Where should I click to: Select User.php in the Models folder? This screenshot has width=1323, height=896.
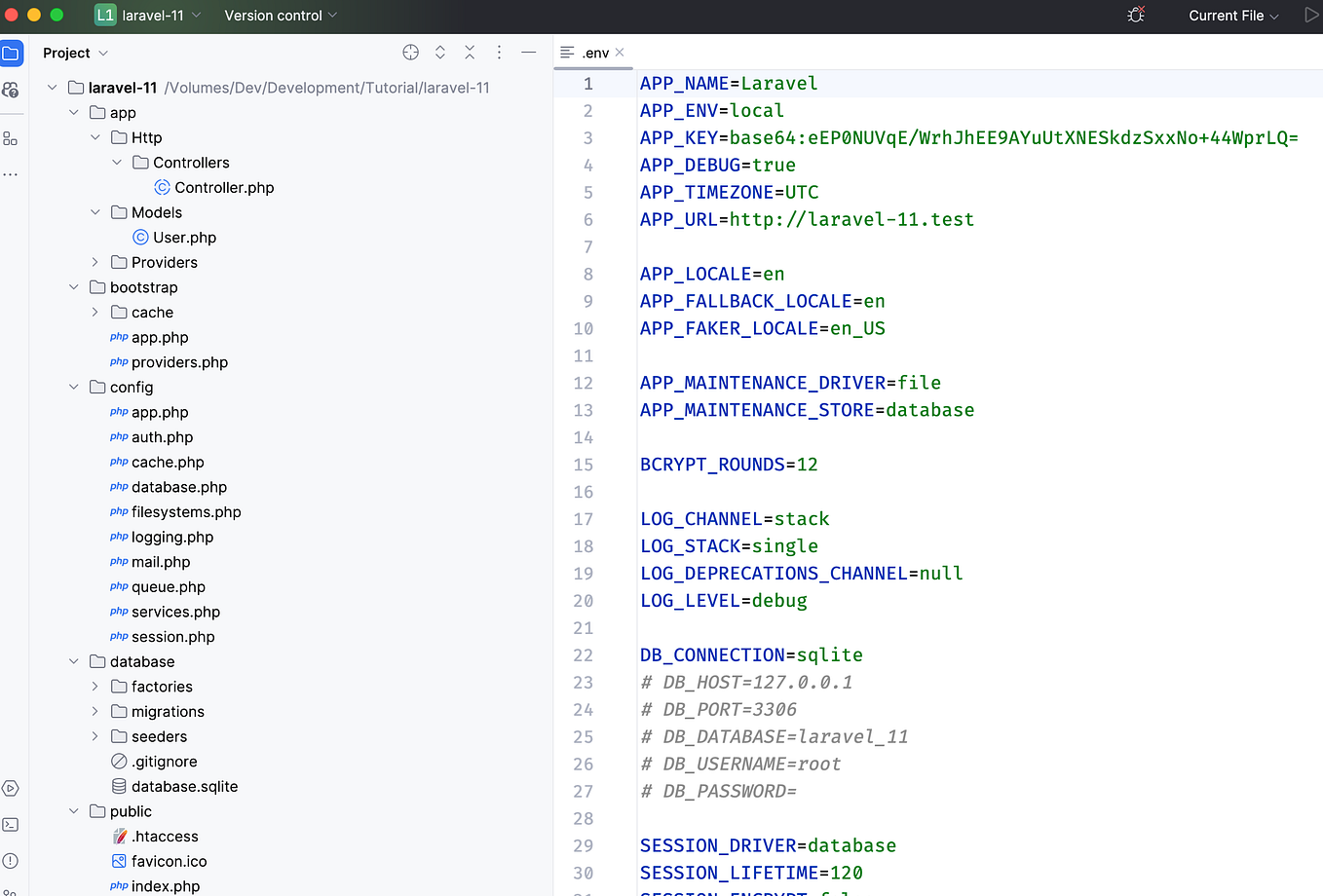[x=185, y=237]
